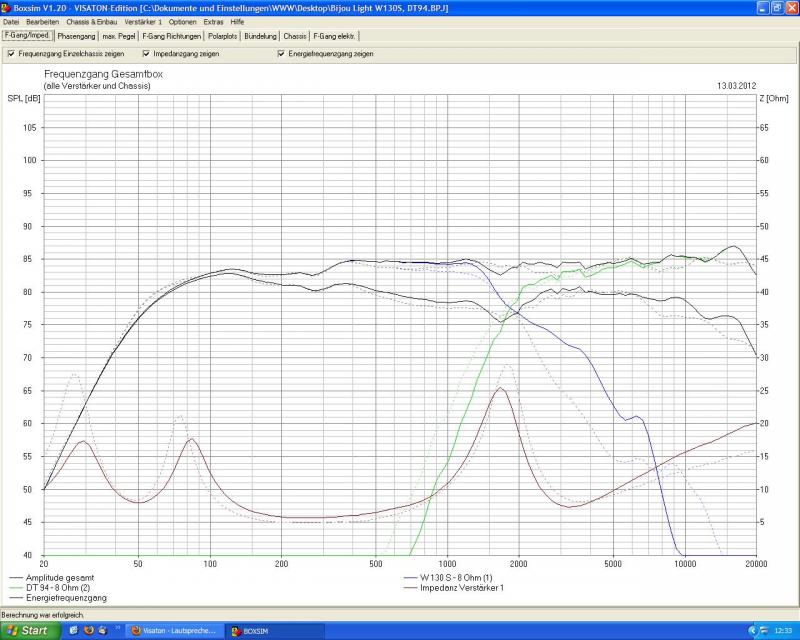The height and width of the screenshot is (640, 800).
Task: Launch Internet Explorer from quick launch
Action: click(x=74, y=631)
